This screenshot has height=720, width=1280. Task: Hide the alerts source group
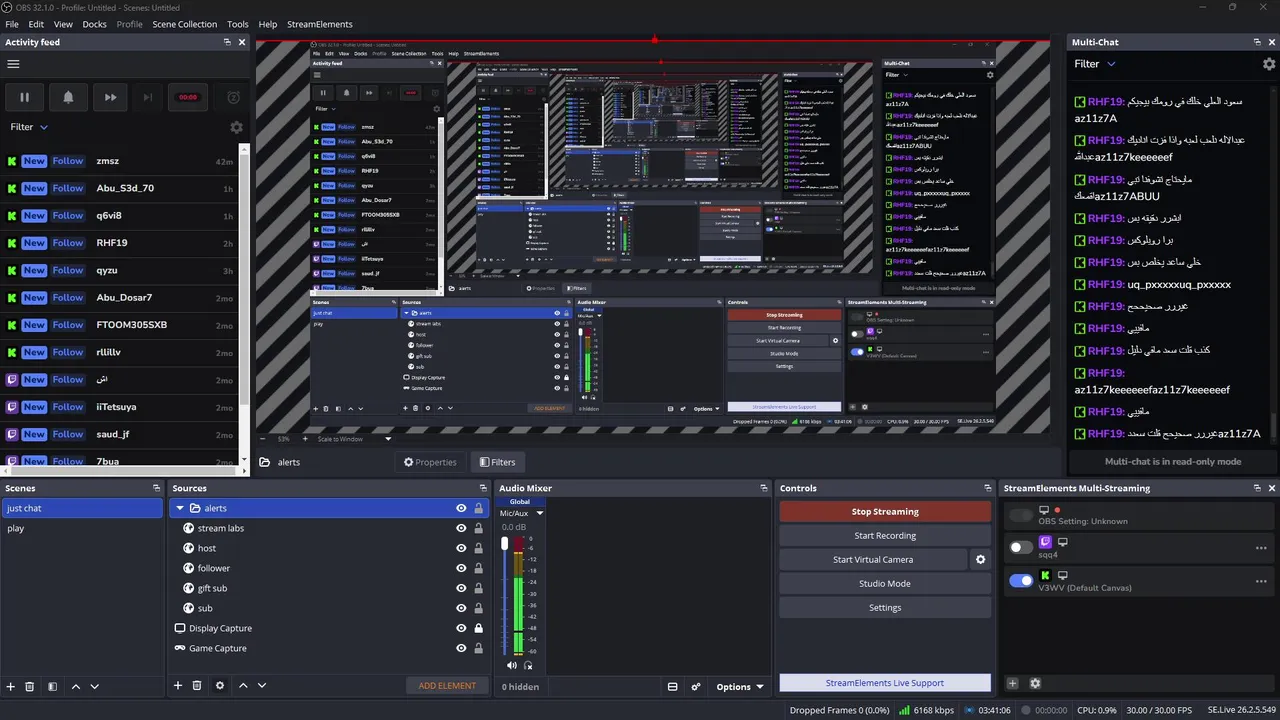click(461, 508)
